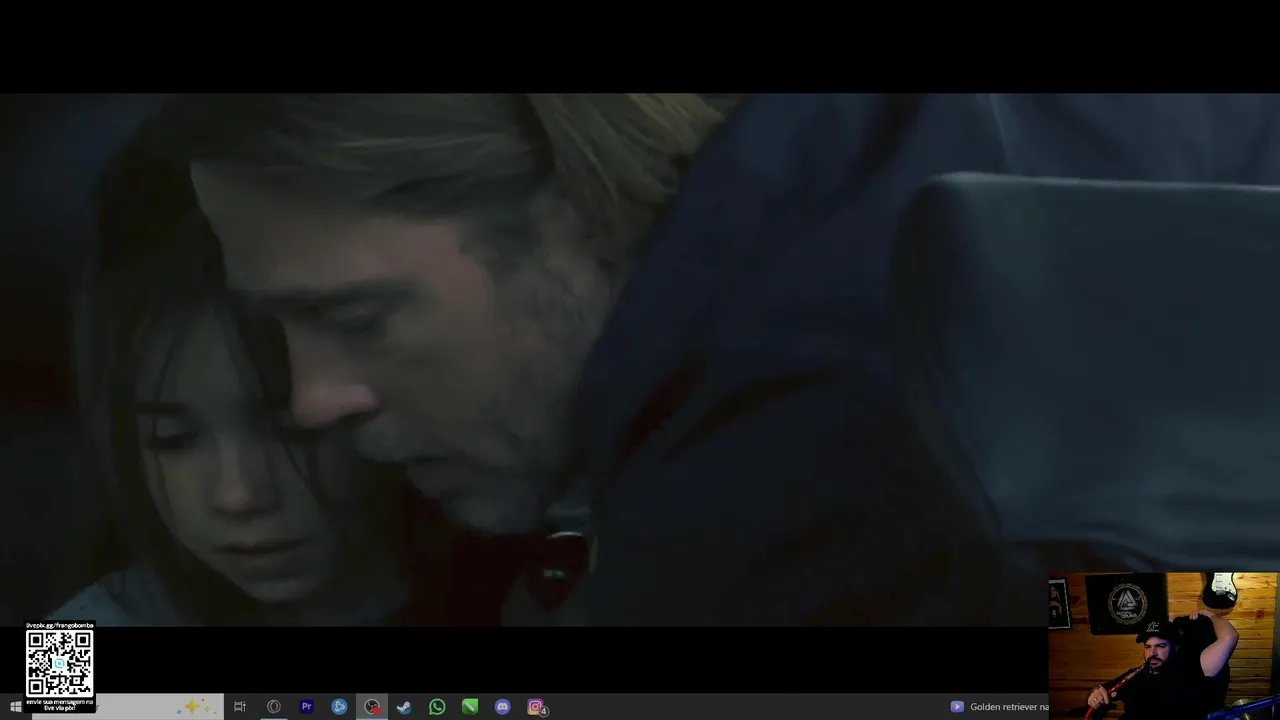Open the Opera browser taskbar icon
The width and height of the screenshot is (1280, 720).
coord(274,707)
